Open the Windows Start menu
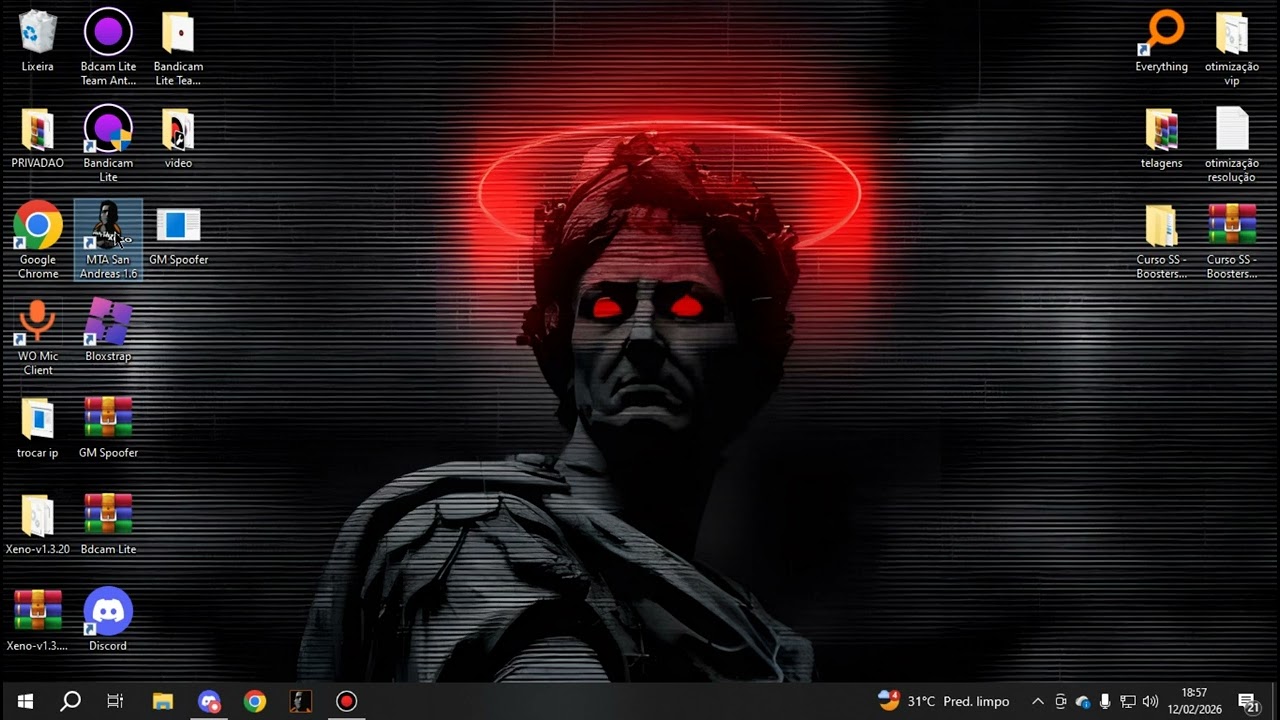Image resolution: width=1280 pixels, height=720 pixels. 25,701
